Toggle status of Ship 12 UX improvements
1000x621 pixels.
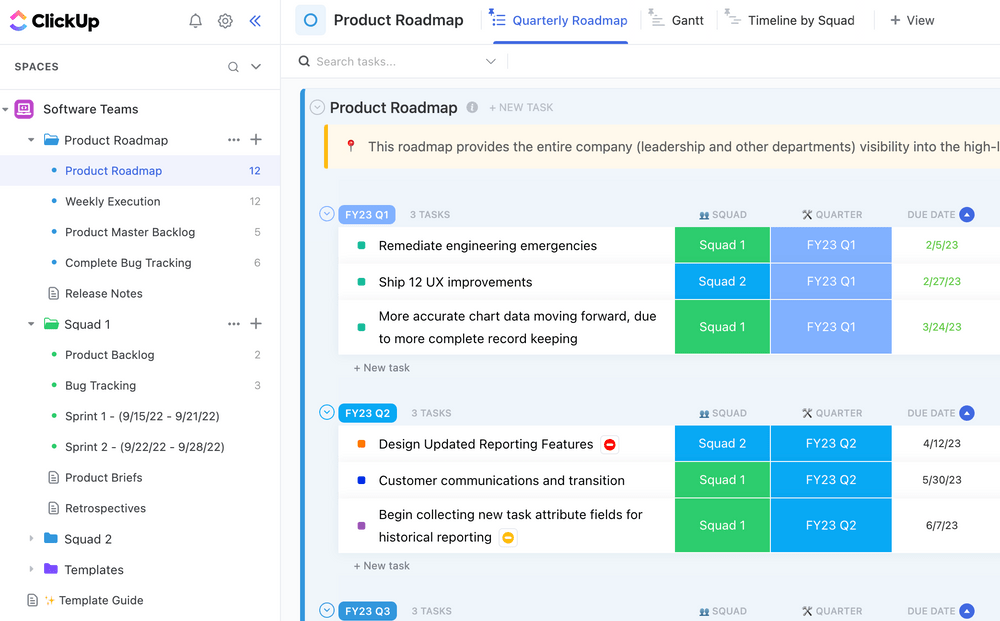[x=362, y=282]
